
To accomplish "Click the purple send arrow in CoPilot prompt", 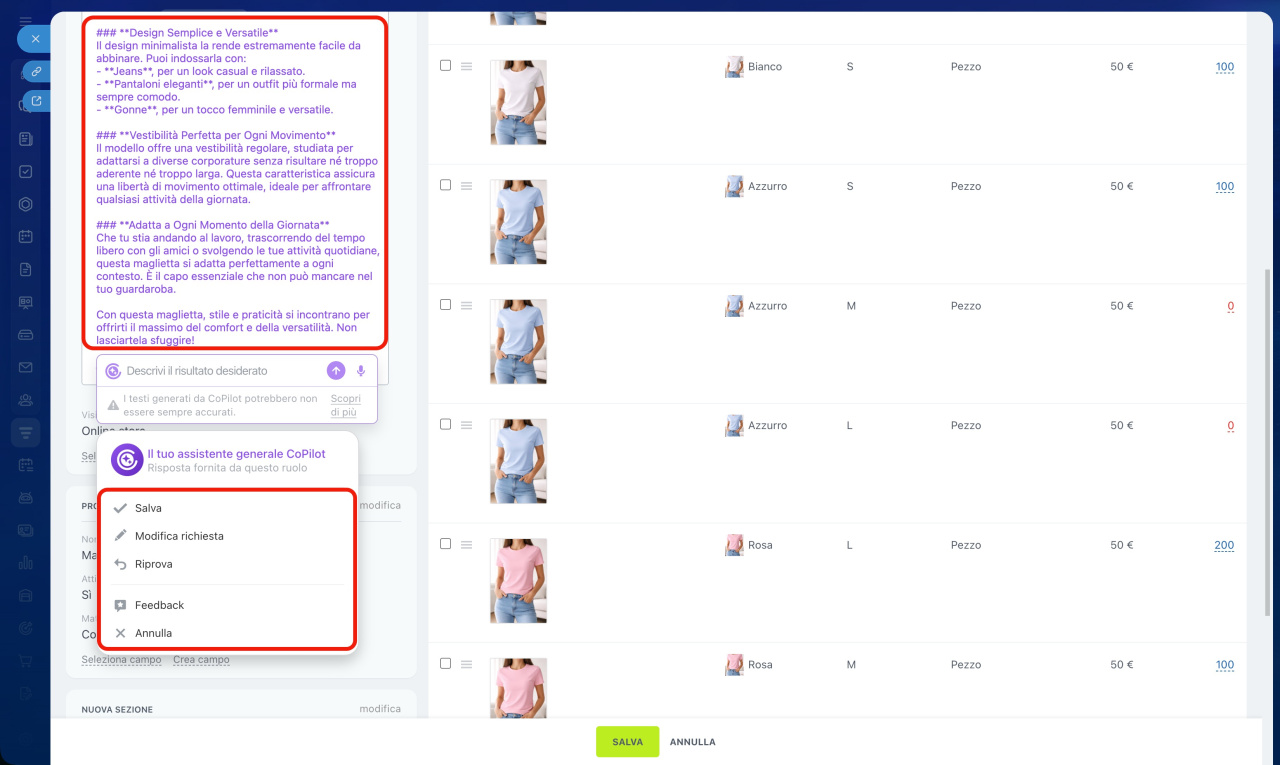I will tap(336, 371).
